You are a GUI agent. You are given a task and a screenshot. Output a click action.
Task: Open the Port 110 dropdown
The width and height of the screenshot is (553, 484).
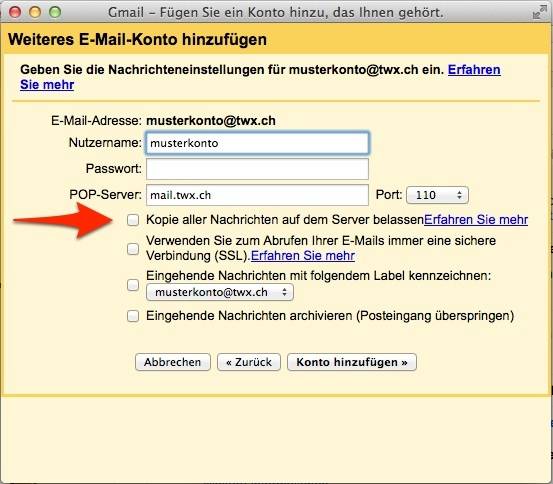[x=437, y=195]
